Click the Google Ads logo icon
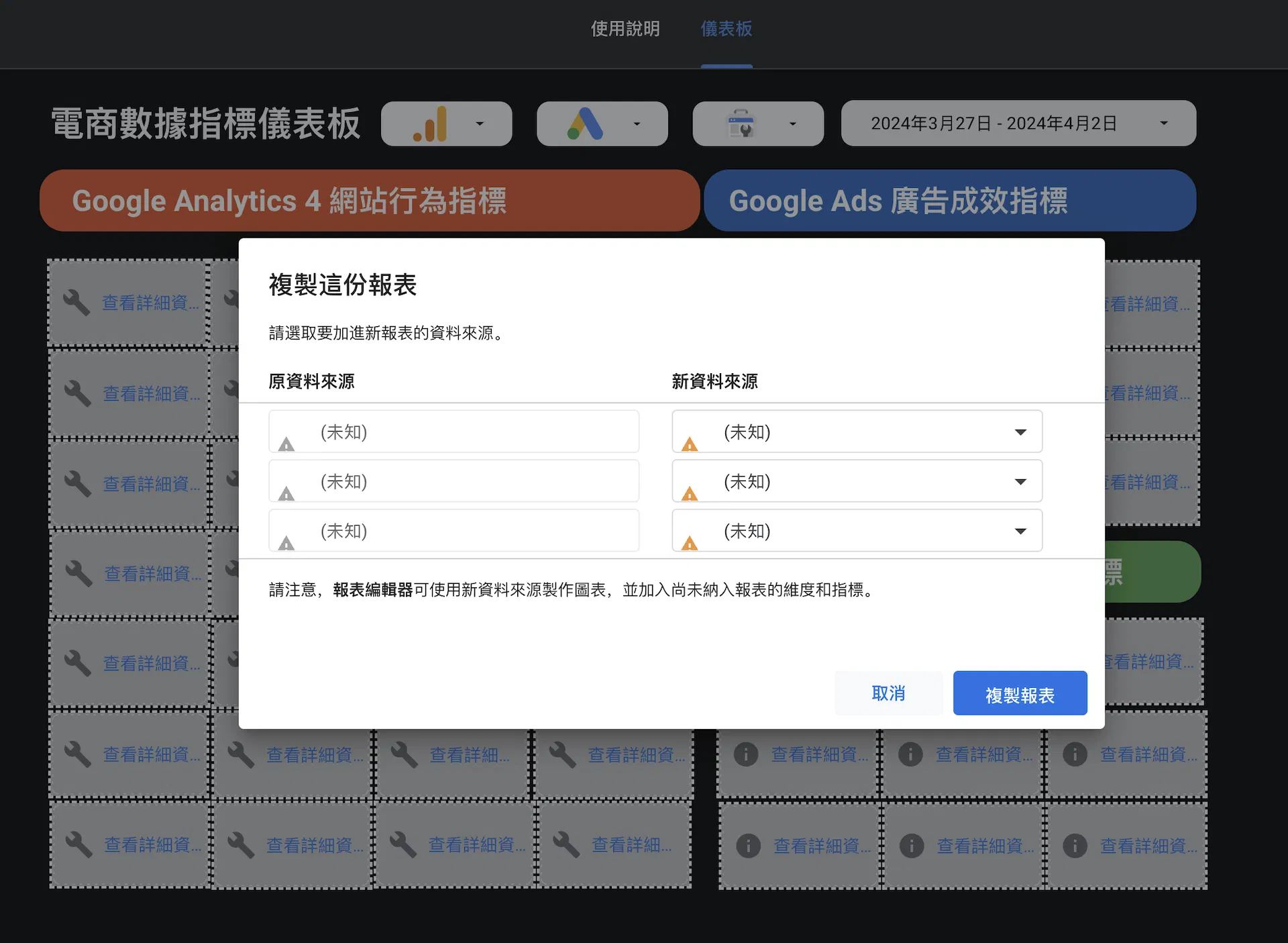 pos(585,123)
